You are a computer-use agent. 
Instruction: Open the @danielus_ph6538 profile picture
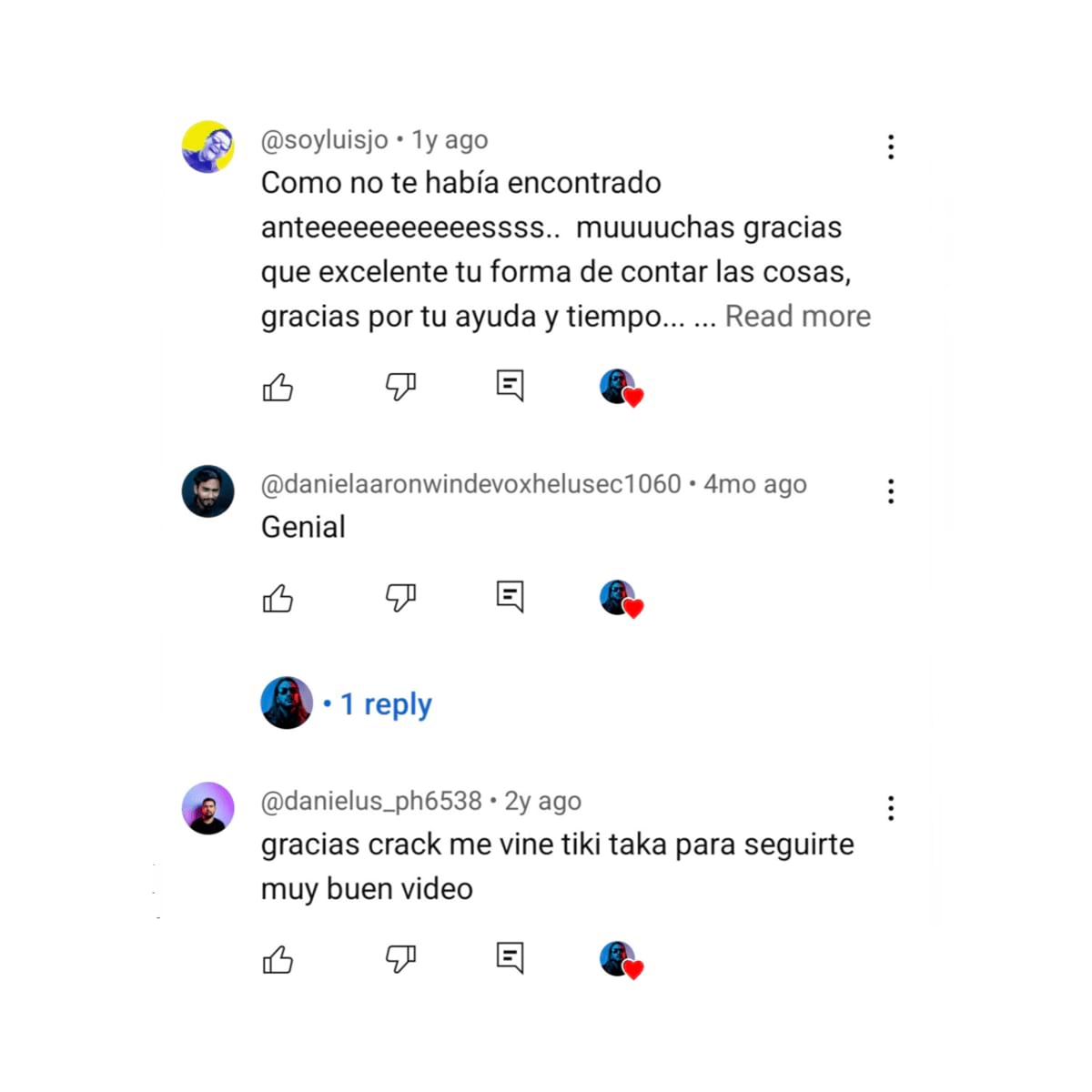(208, 808)
